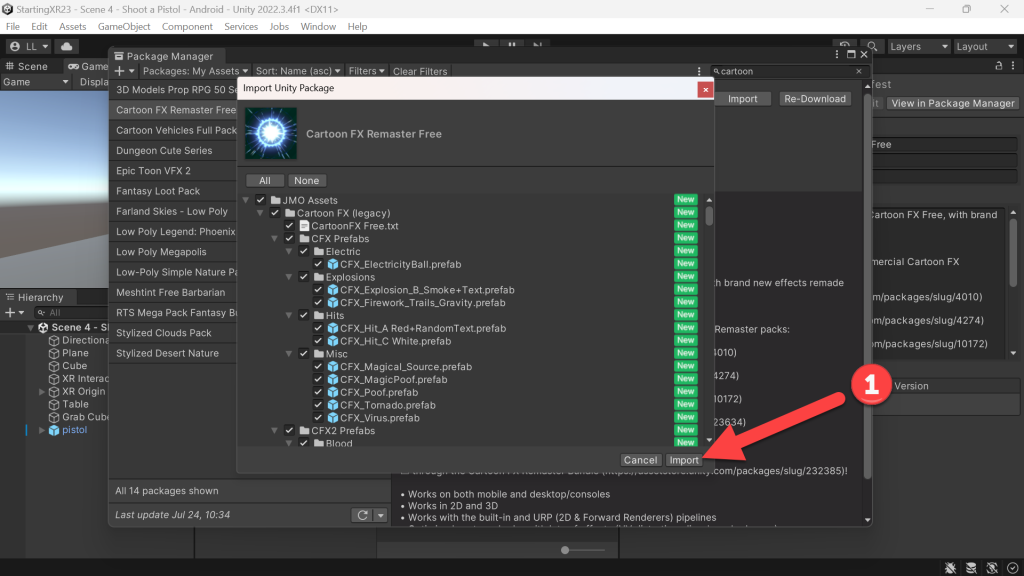Screen dimensions: 1024x576
Task: Toggle the CartoonFX Free.txt checkbox
Action: click(x=289, y=226)
